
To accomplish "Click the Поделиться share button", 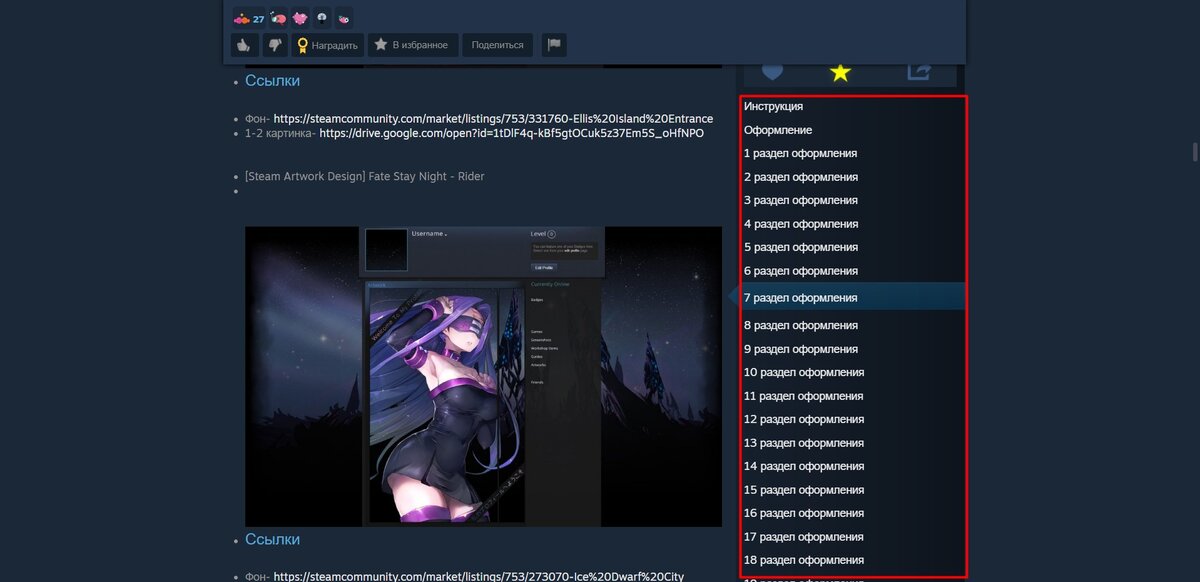I will pos(497,45).
